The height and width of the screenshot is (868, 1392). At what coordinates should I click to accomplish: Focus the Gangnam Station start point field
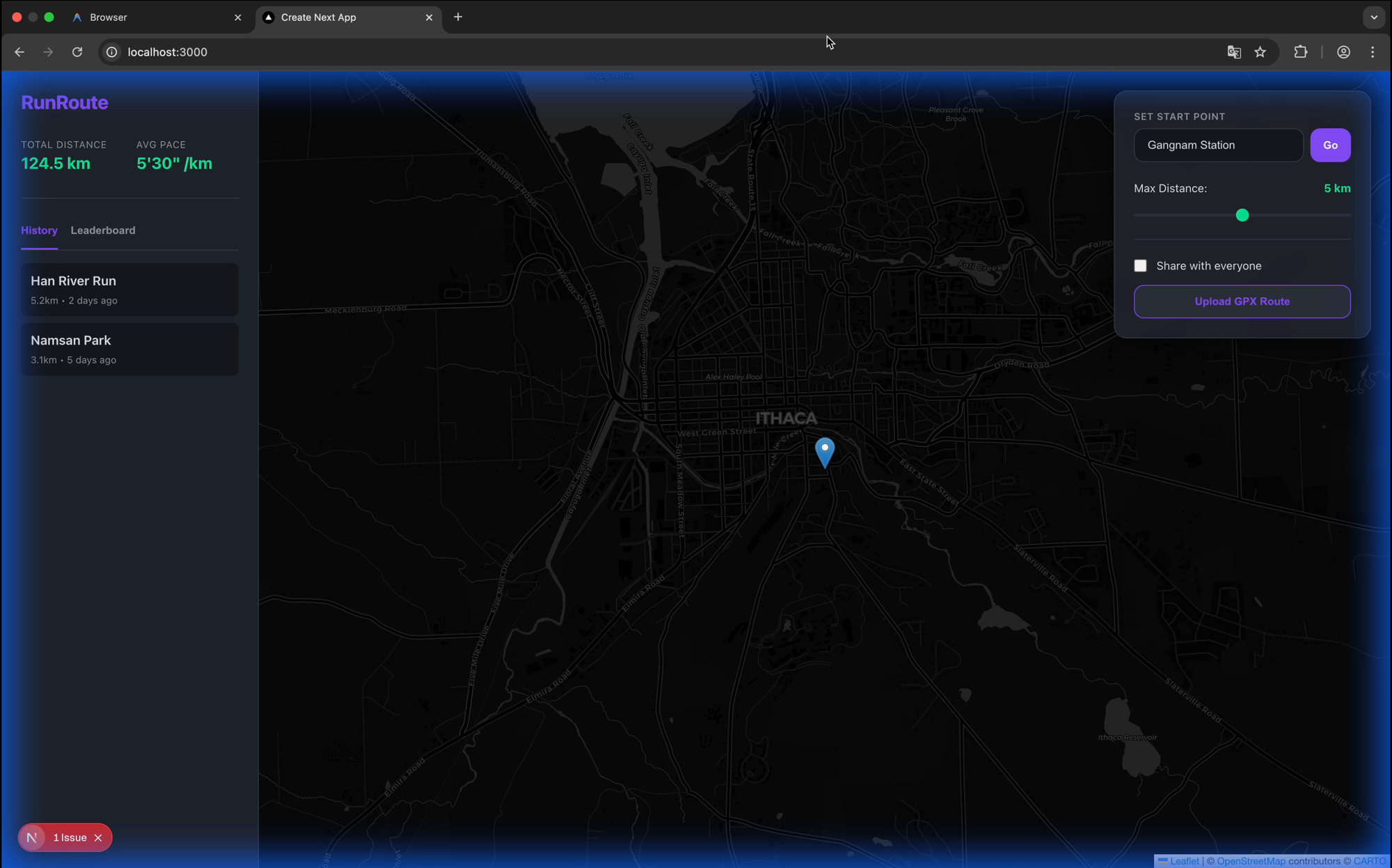[1218, 145]
